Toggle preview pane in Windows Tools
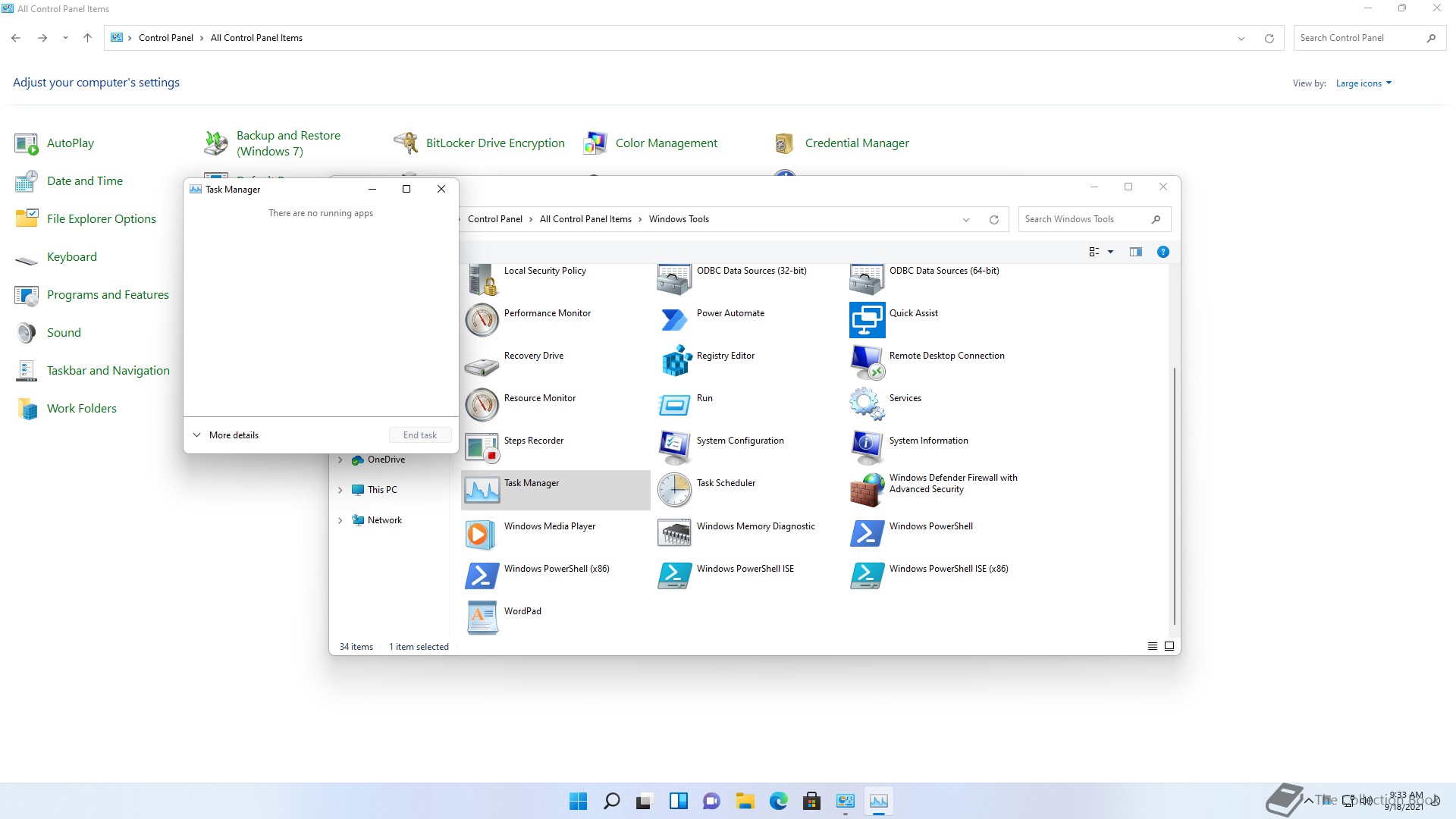 click(x=1135, y=252)
